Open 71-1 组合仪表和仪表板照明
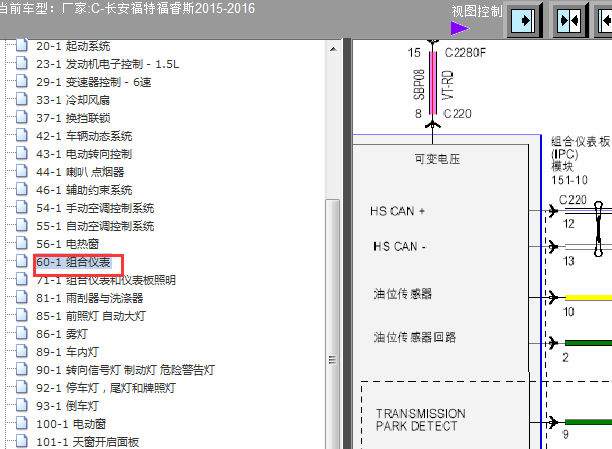This screenshot has height=449, width=612. coord(106,280)
